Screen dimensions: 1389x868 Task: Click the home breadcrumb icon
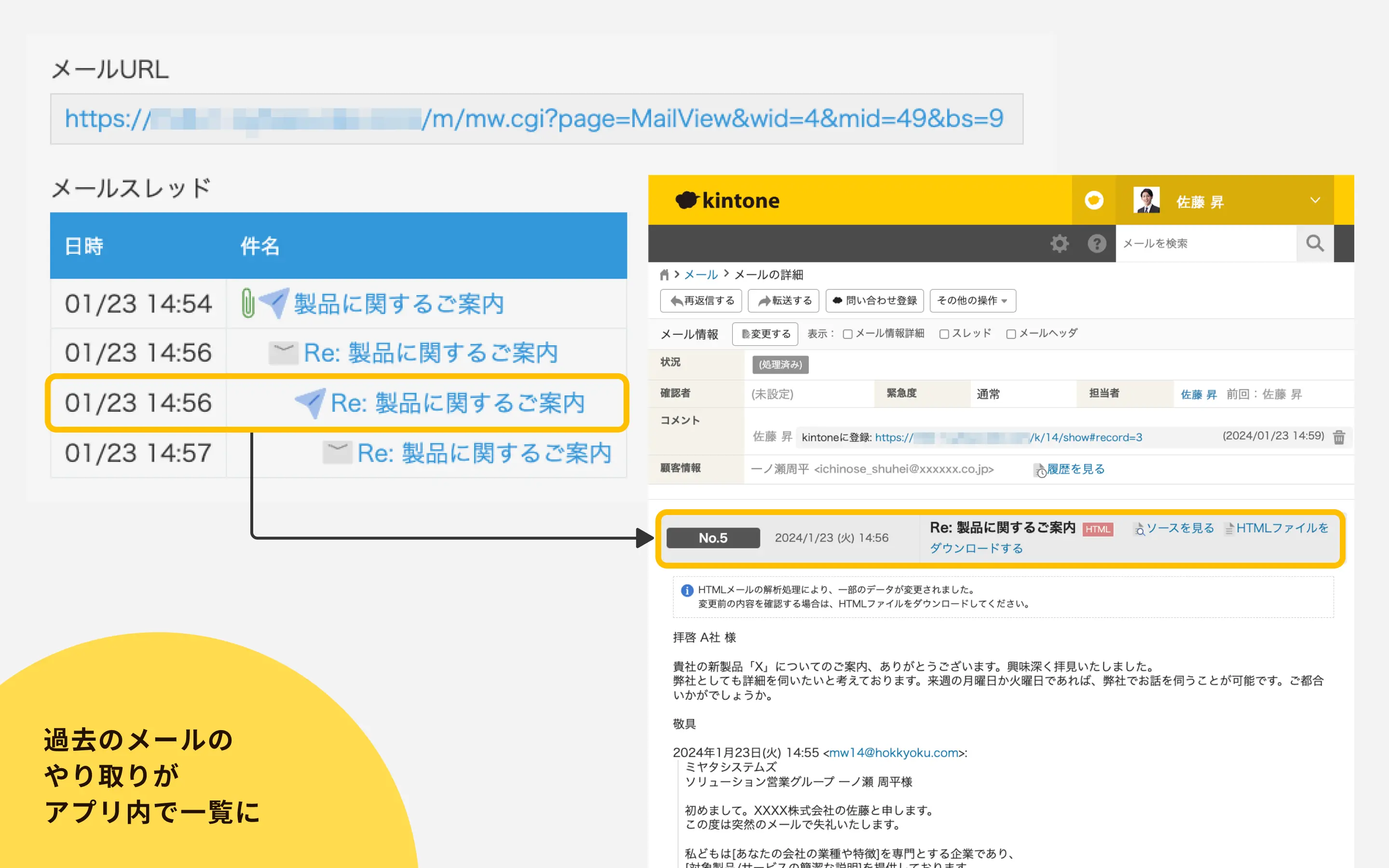click(664, 275)
